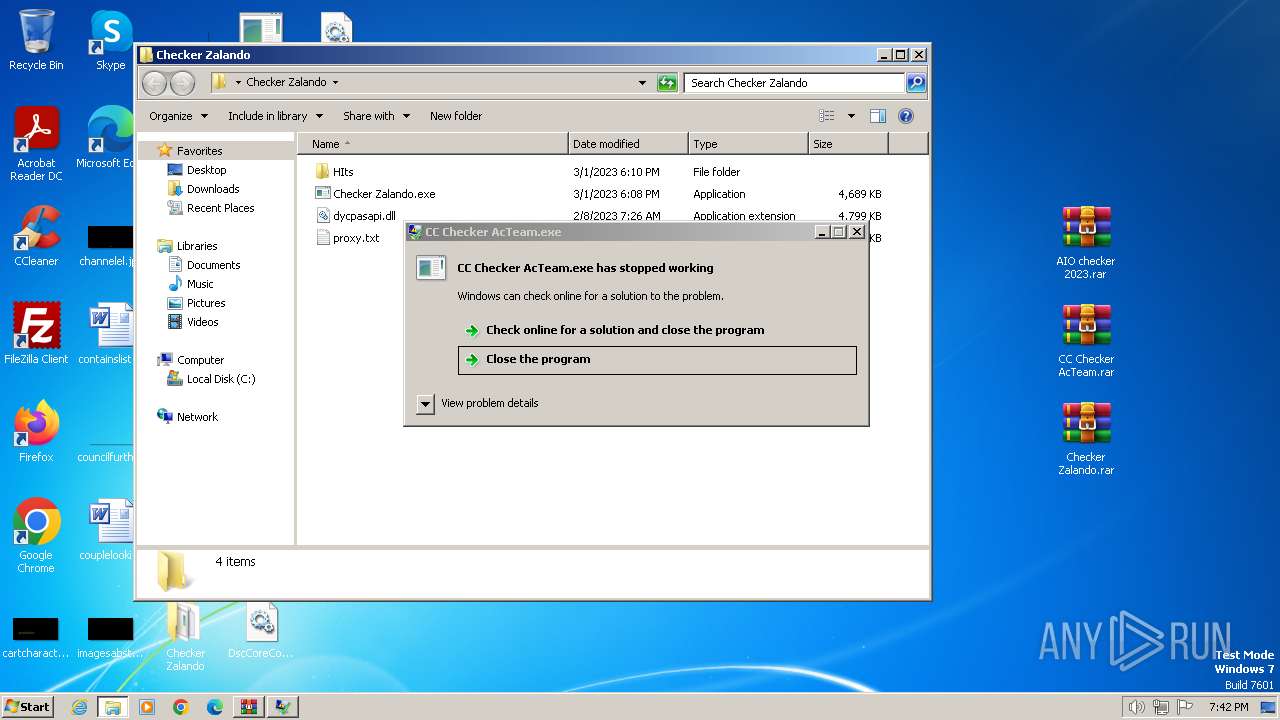Open Include in library dropdown
The width and height of the screenshot is (1280, 720).
275,116
